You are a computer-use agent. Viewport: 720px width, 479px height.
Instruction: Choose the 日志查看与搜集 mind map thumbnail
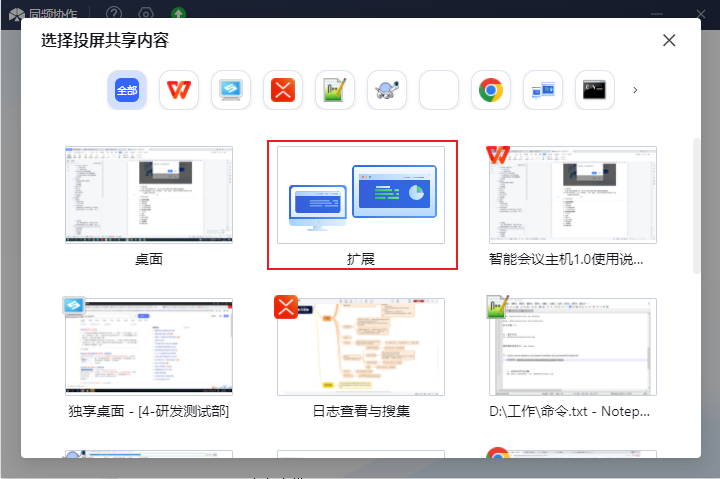coord(361,347)
